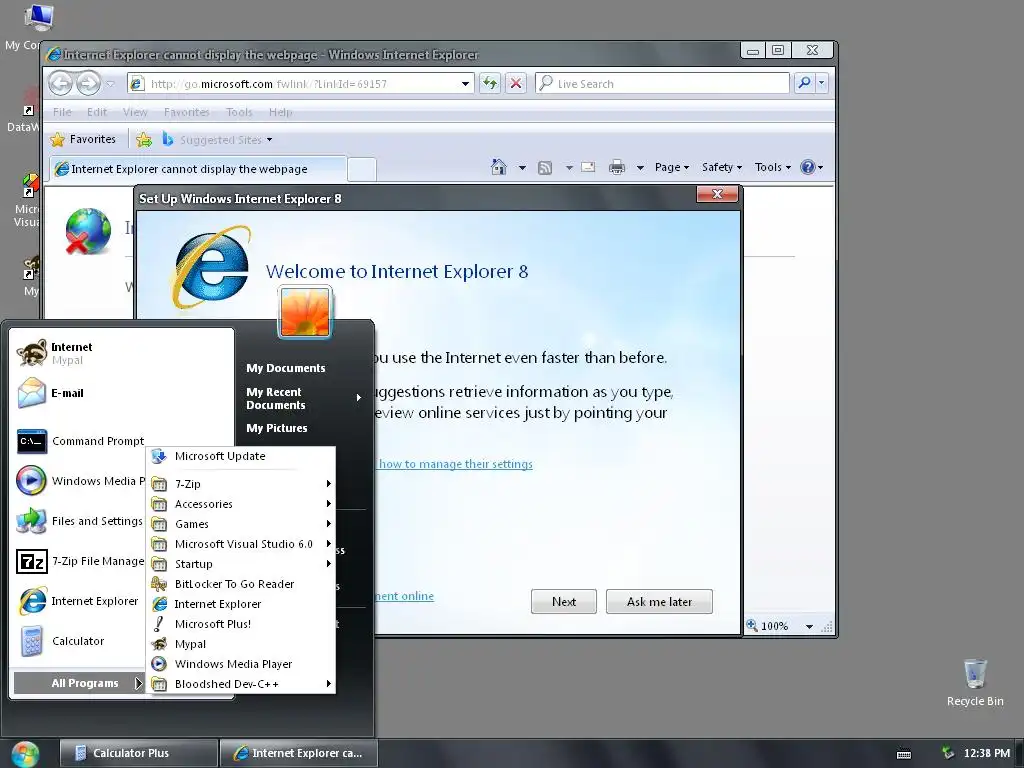Click the IE address bar field

point(300,84)
